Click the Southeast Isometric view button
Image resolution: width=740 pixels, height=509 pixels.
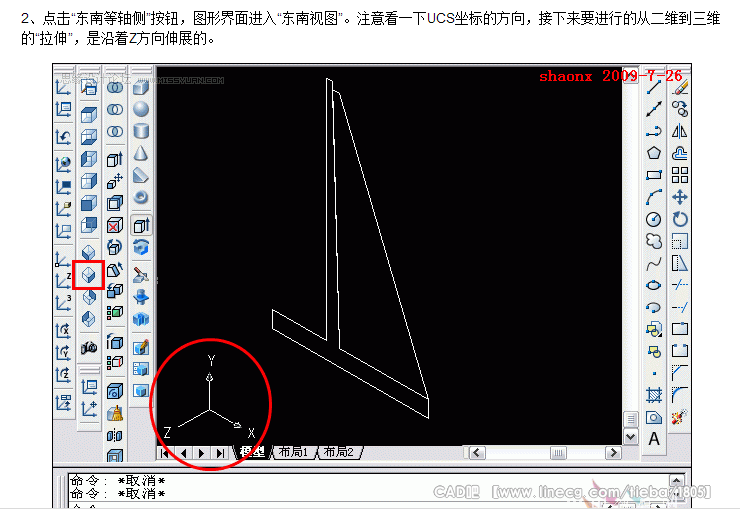(x=89, y=275)
